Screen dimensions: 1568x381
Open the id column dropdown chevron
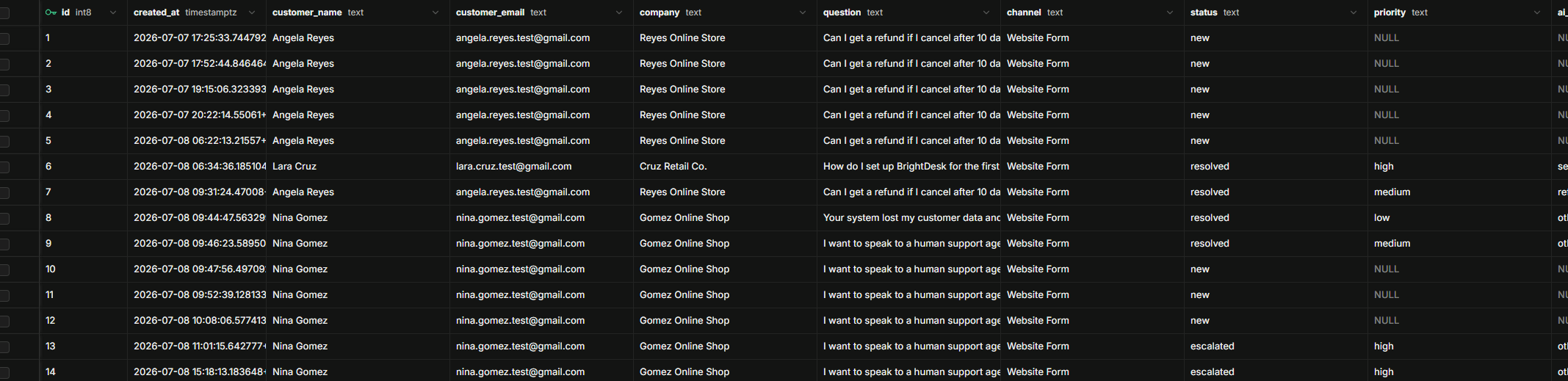pos(113,12)
